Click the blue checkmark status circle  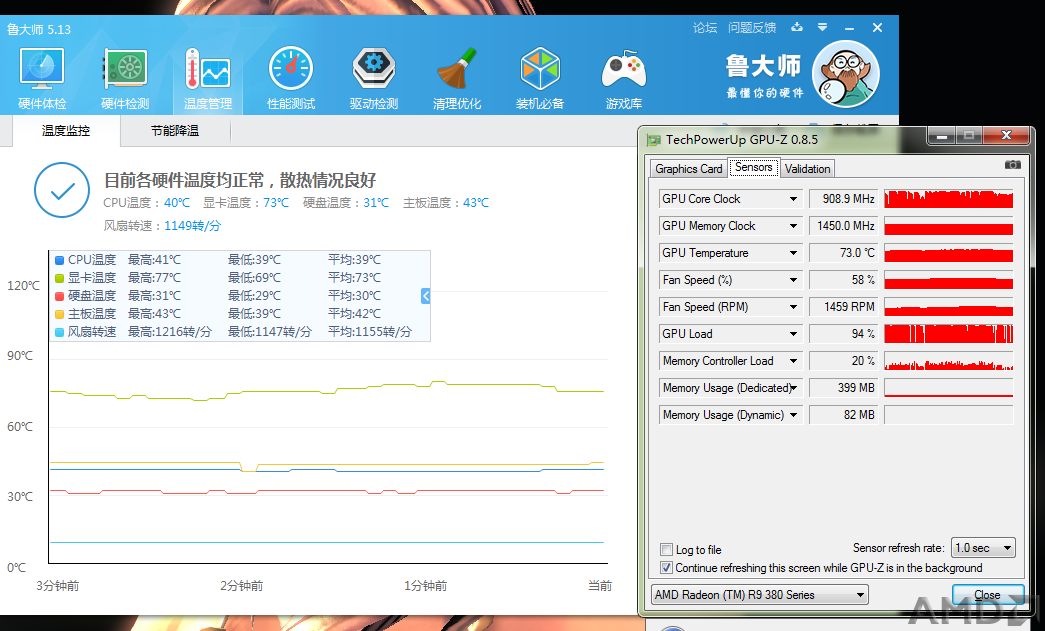click(x=62, y=190)
